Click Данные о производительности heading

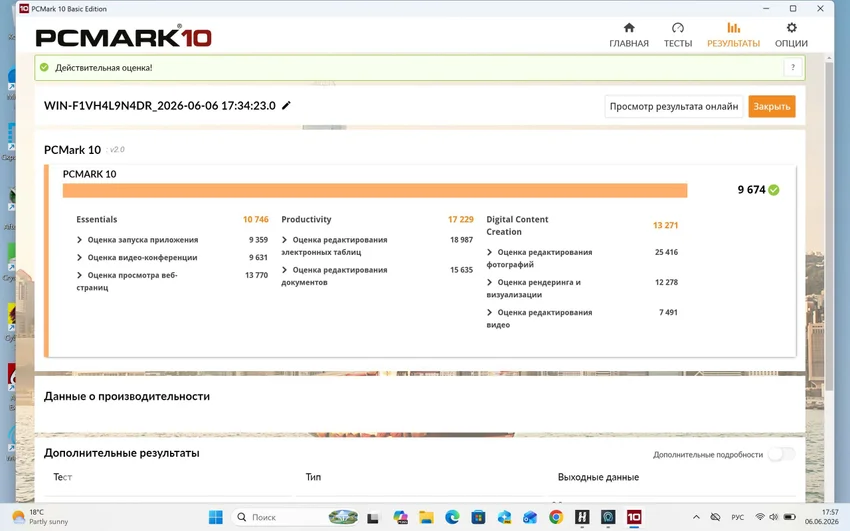point(127,397)
